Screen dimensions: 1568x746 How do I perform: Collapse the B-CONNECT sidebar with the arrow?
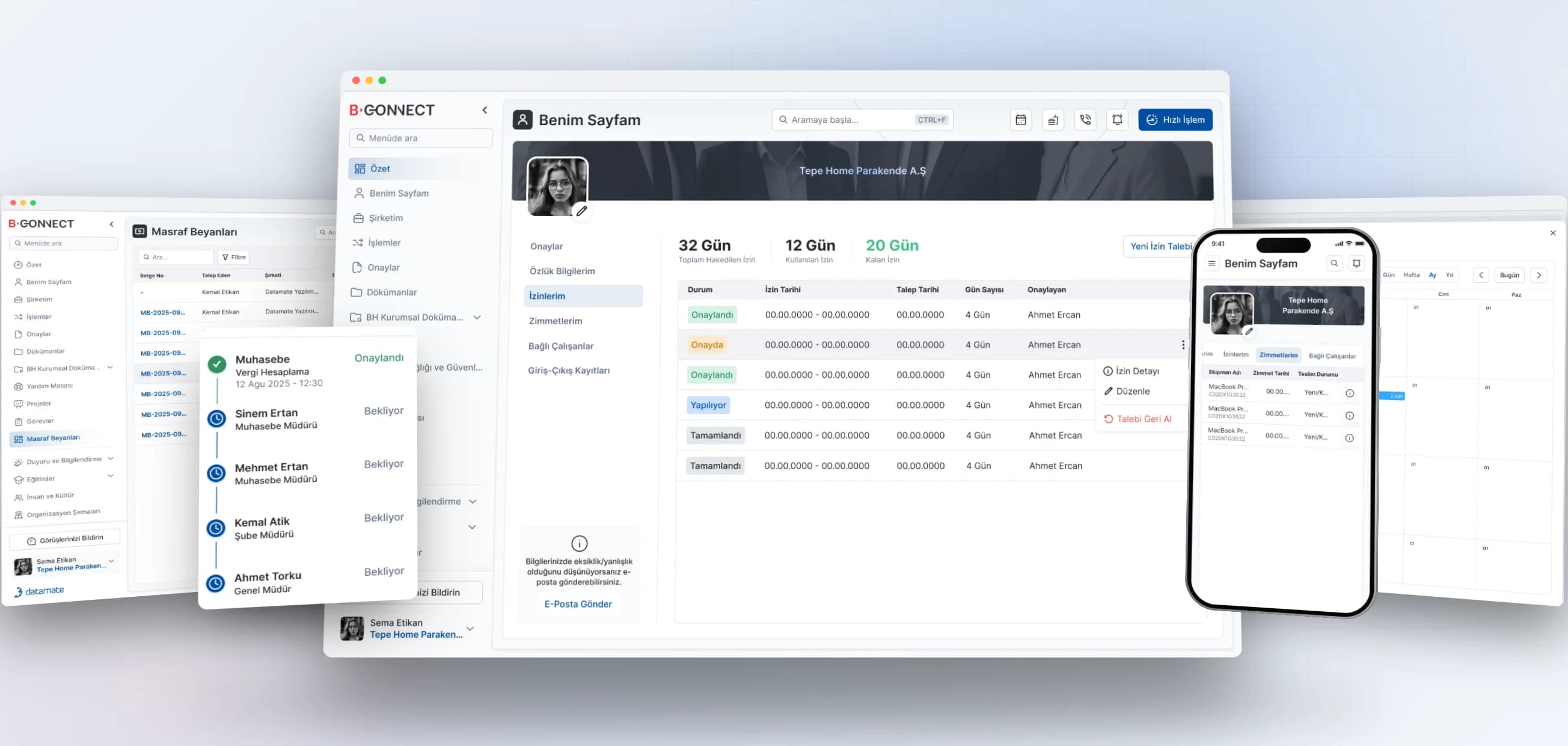click(x=485, y=110)
